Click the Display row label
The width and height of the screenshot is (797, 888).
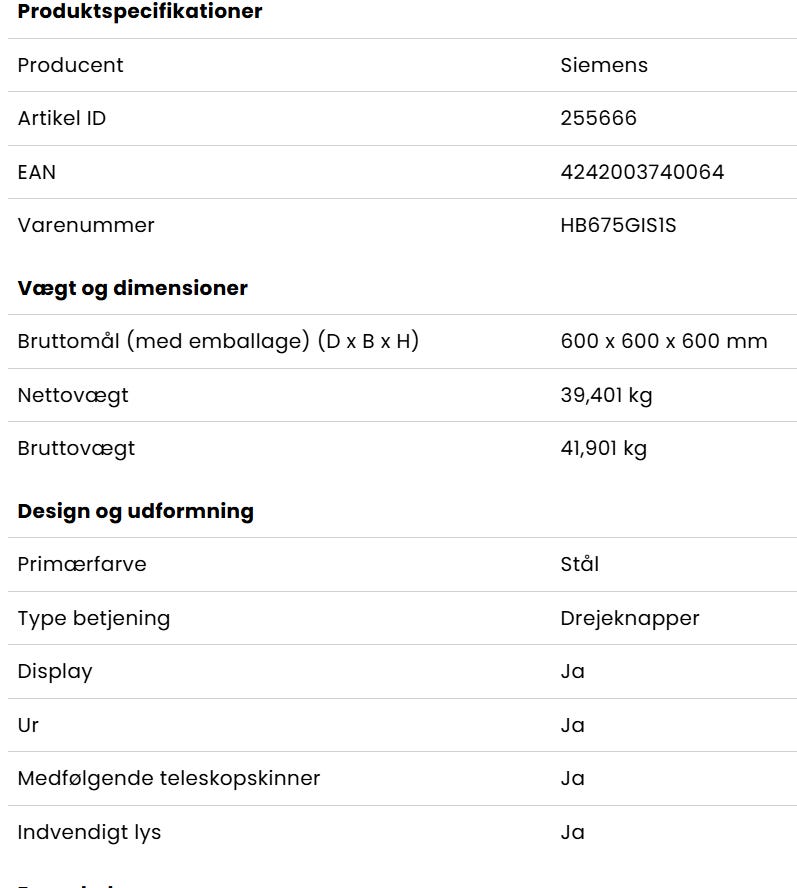(x=55, y=672)
